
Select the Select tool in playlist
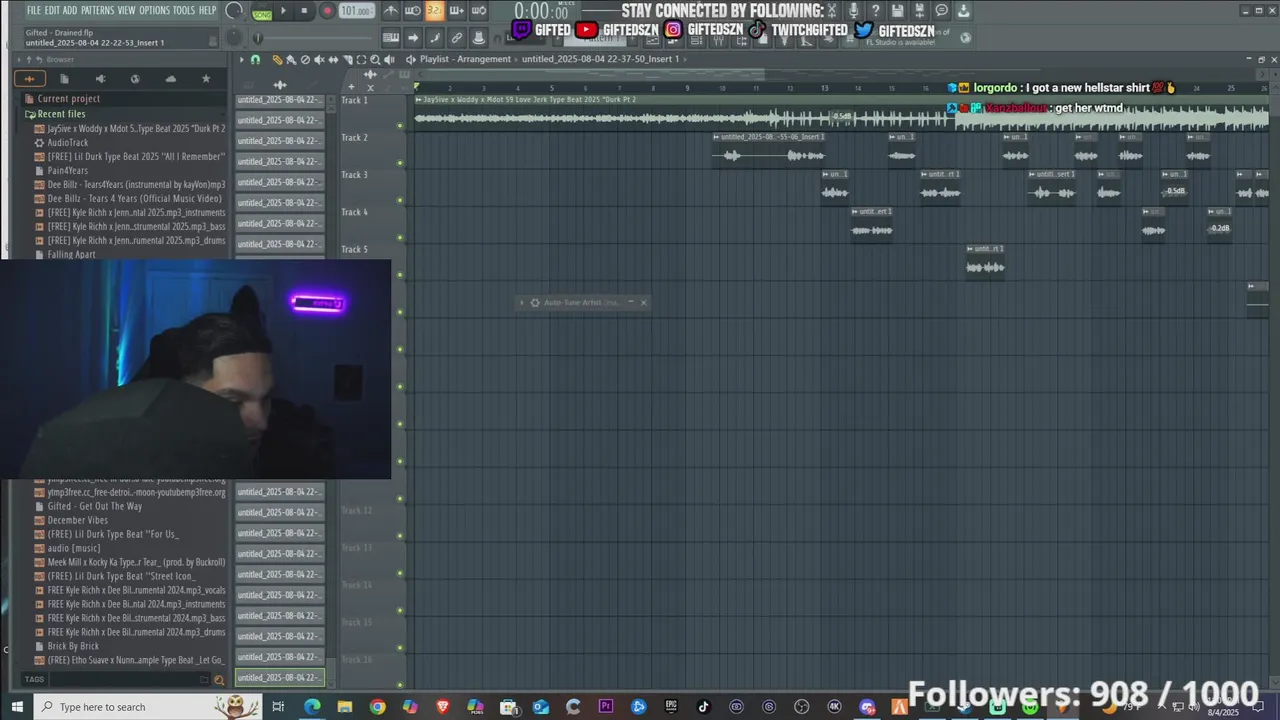click(x=361, y=59)
